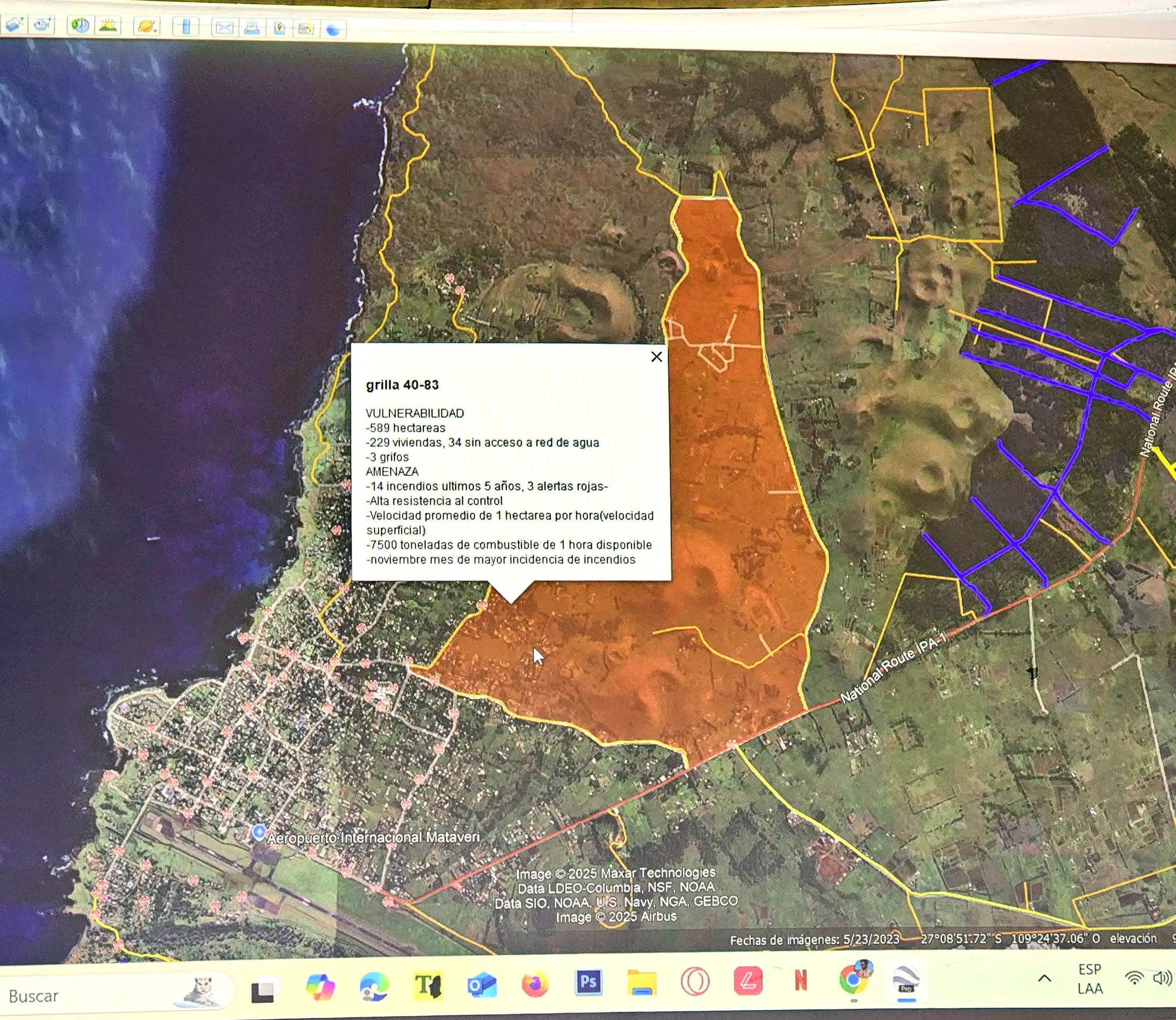The image size is (1176, 1020).
Task: Click the Save Image toolbar icon
Action: tap(279, 28)
